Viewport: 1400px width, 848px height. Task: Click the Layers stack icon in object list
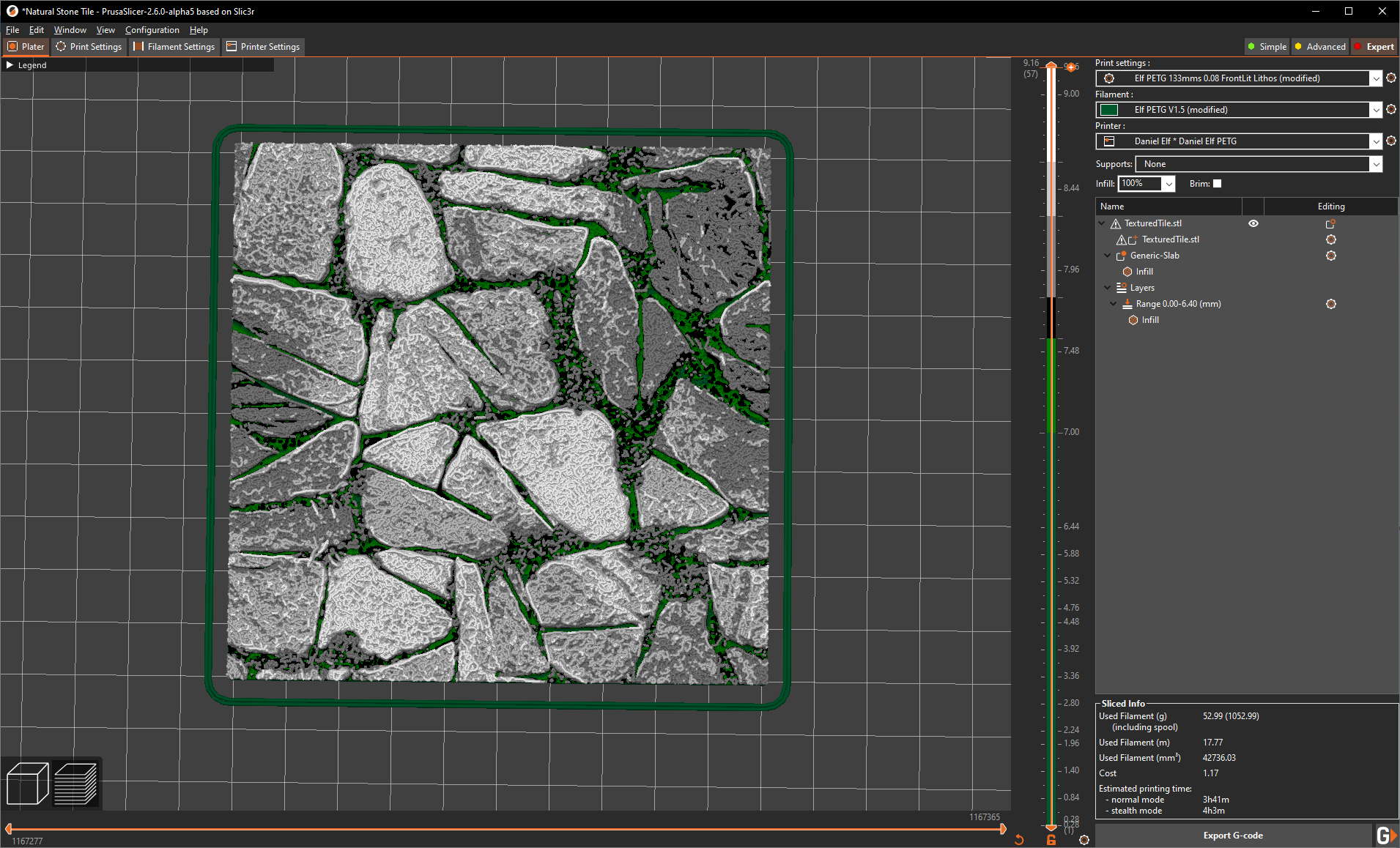(x=1122, y=288)
